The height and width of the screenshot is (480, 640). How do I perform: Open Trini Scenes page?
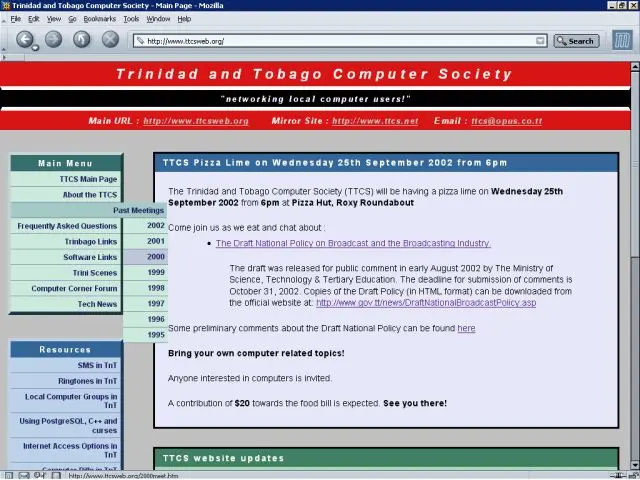point(66,273)
